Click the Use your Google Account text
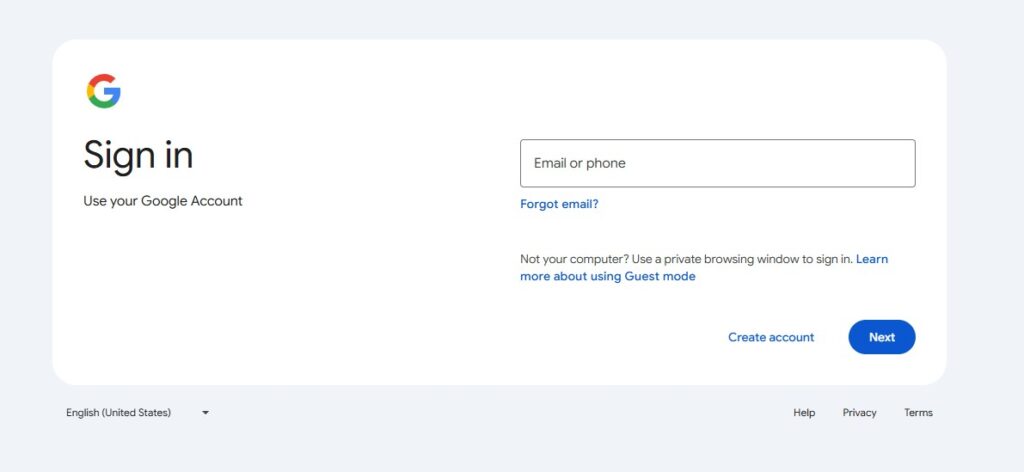 click(x=163, y=201)
